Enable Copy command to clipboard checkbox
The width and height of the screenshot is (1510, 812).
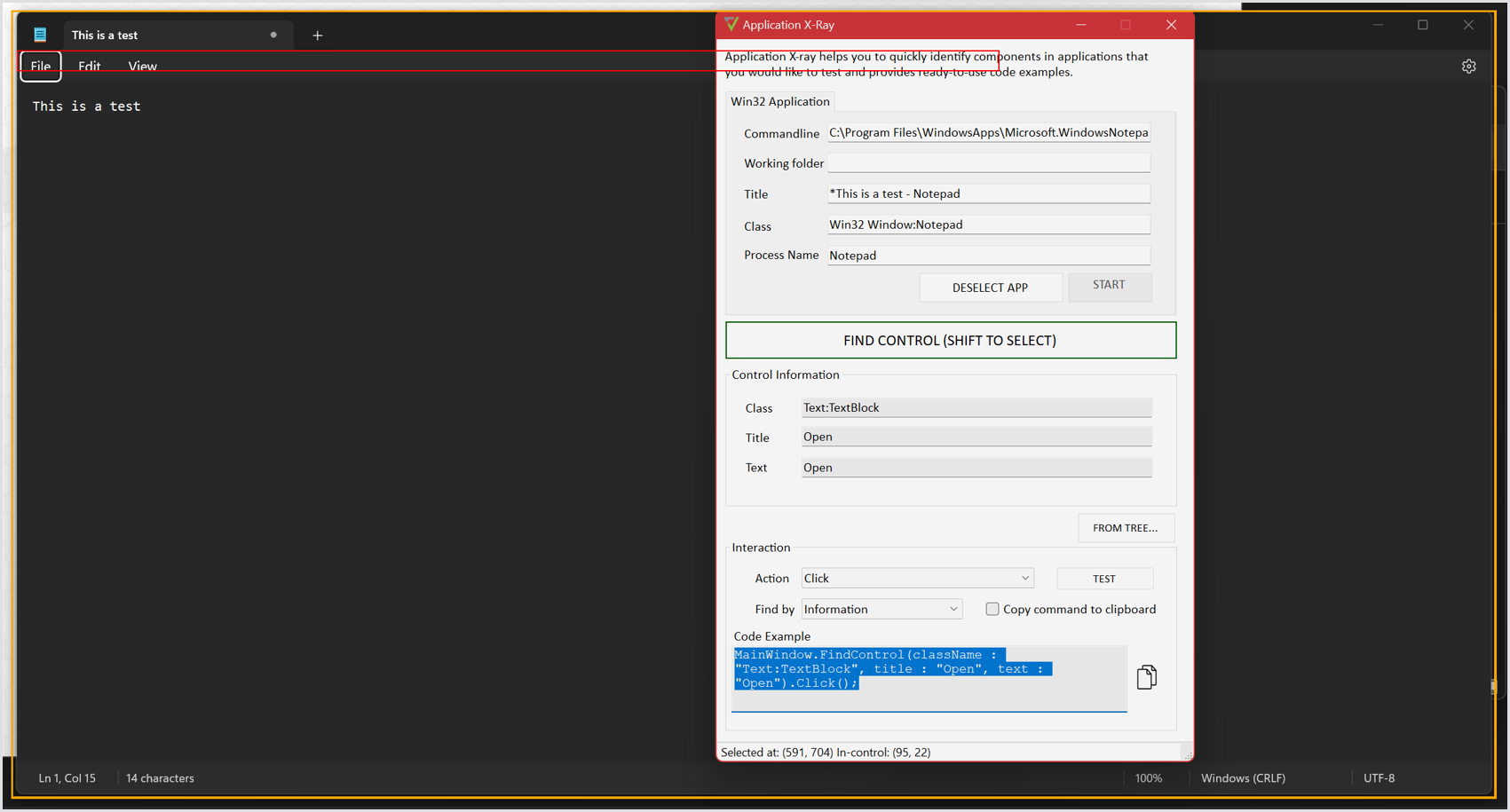[992, 609]
